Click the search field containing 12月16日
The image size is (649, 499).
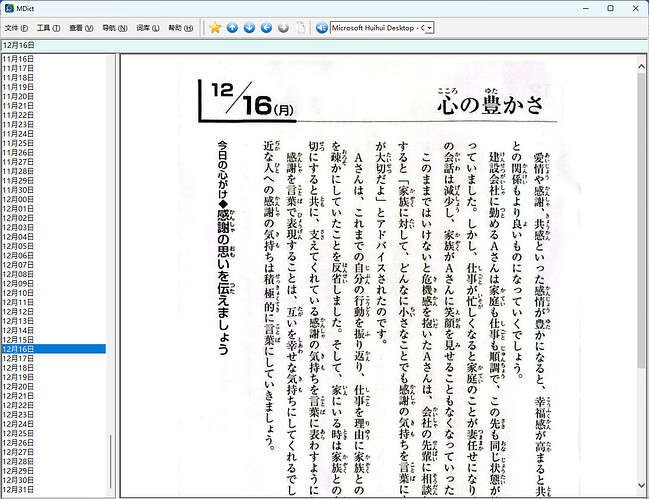[324, 46]
